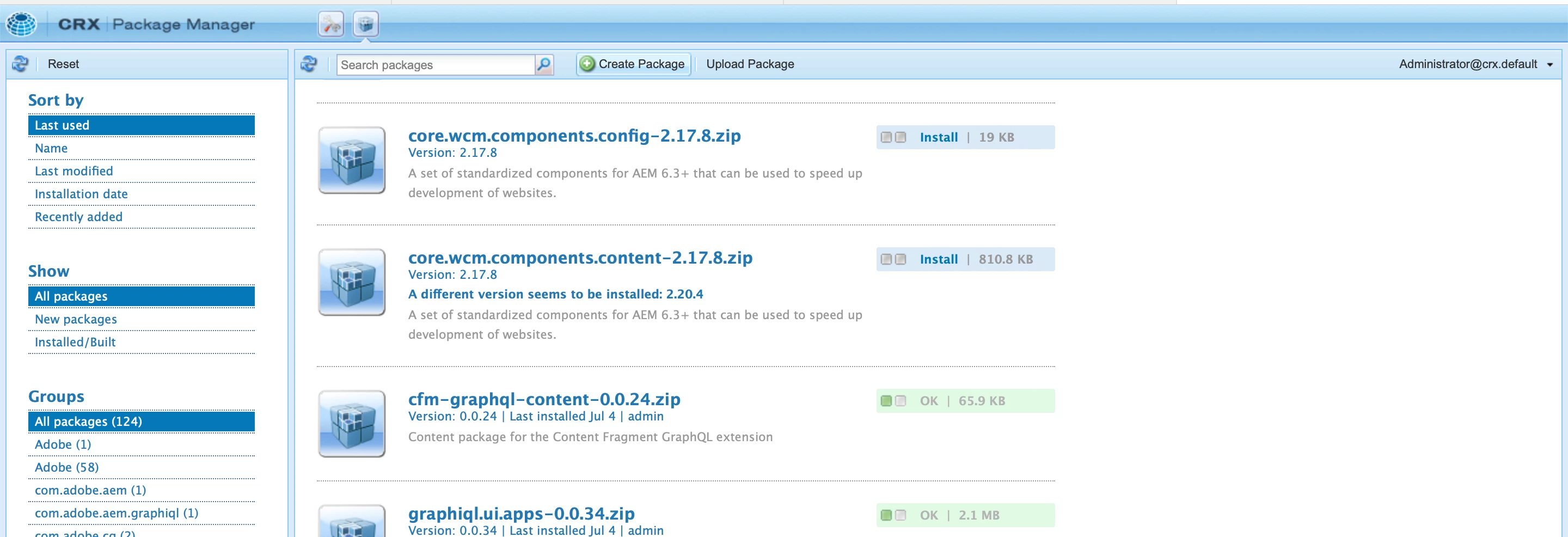Refresh the package list icon
Image resolution: width=1568 pixels, height=537 pixels.
309,64
